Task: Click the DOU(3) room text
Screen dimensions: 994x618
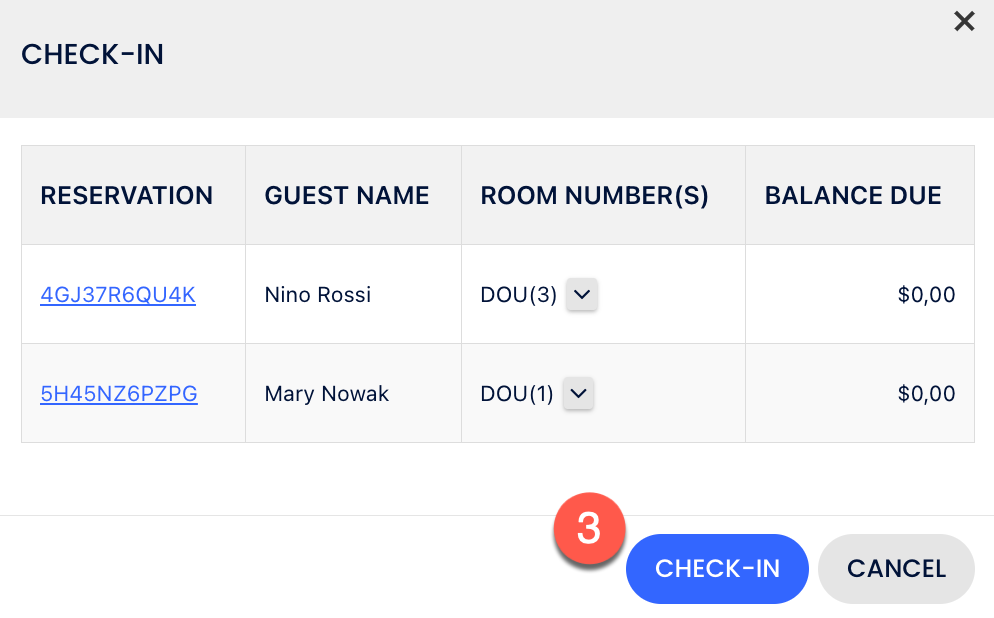Action: 518,295
